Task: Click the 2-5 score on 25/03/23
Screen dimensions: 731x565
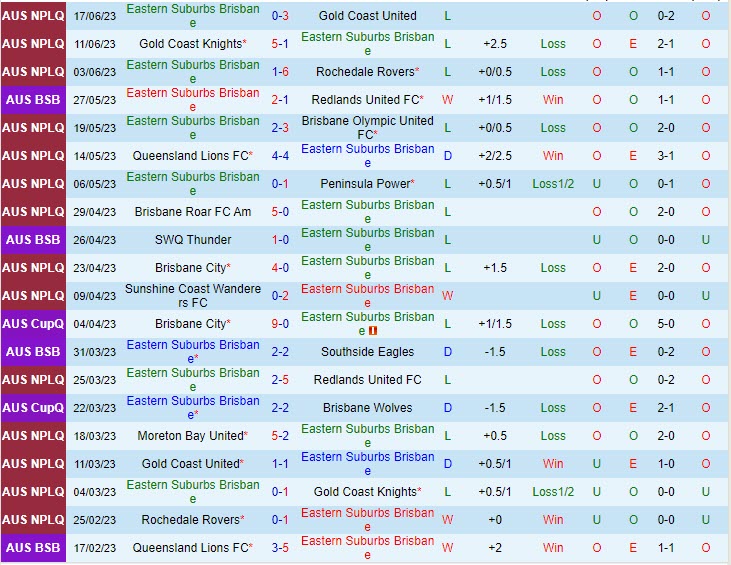Action: point(280,379)
